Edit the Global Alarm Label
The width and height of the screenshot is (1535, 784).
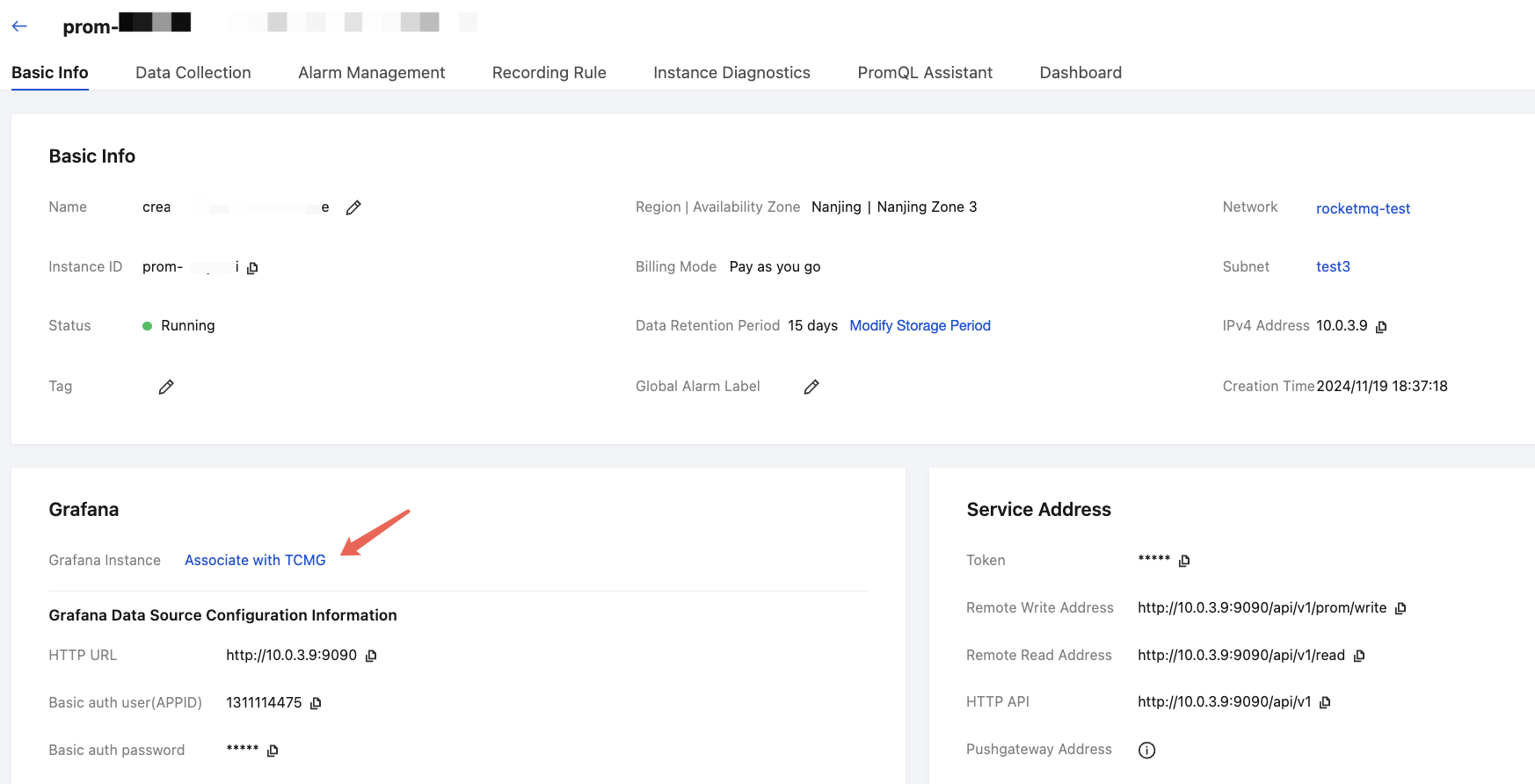coord(811,387)
